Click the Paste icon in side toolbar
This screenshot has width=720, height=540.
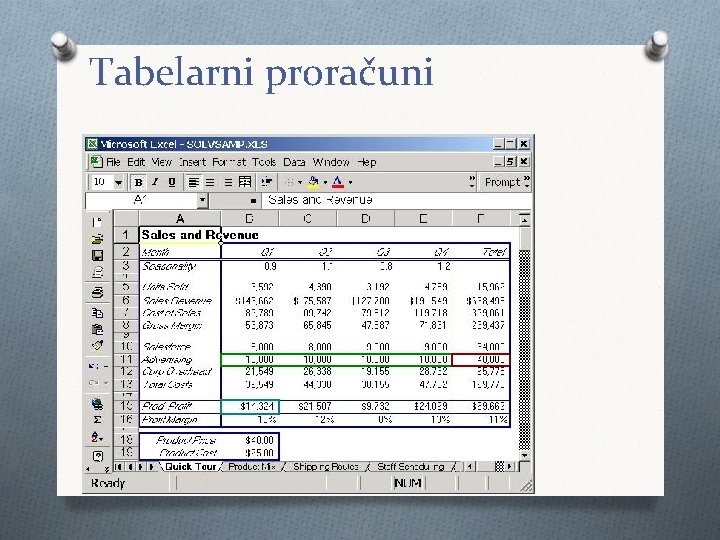tap(97, 329)
